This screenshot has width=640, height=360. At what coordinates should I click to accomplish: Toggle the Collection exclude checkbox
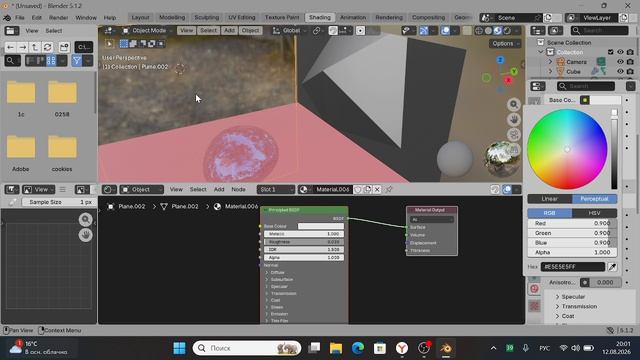[x=611, y=52]
